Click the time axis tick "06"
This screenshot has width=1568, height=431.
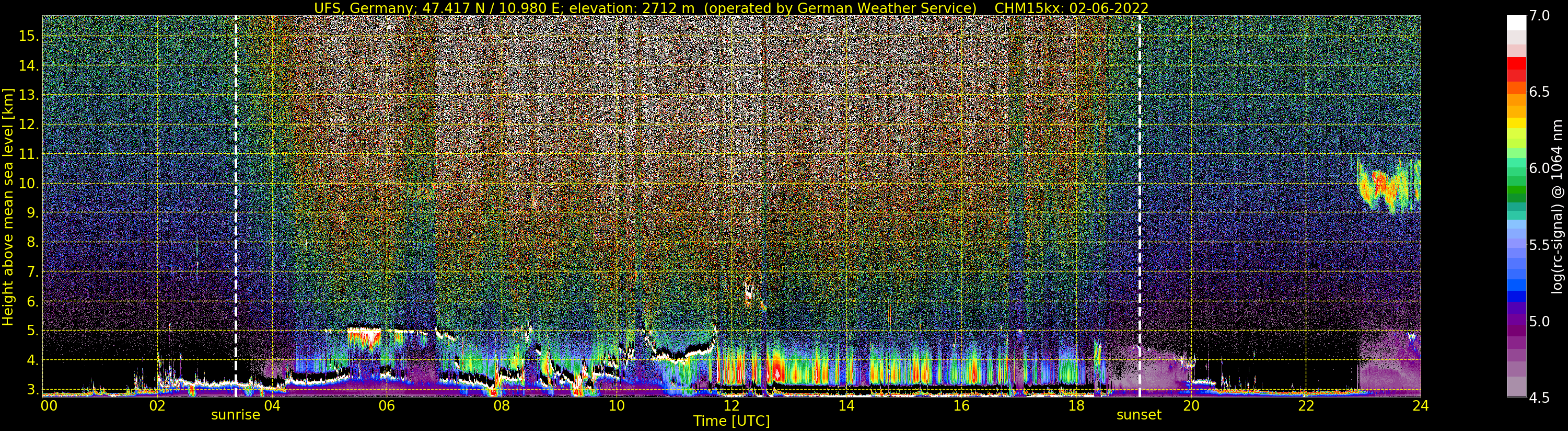click(x=387, y=406)
